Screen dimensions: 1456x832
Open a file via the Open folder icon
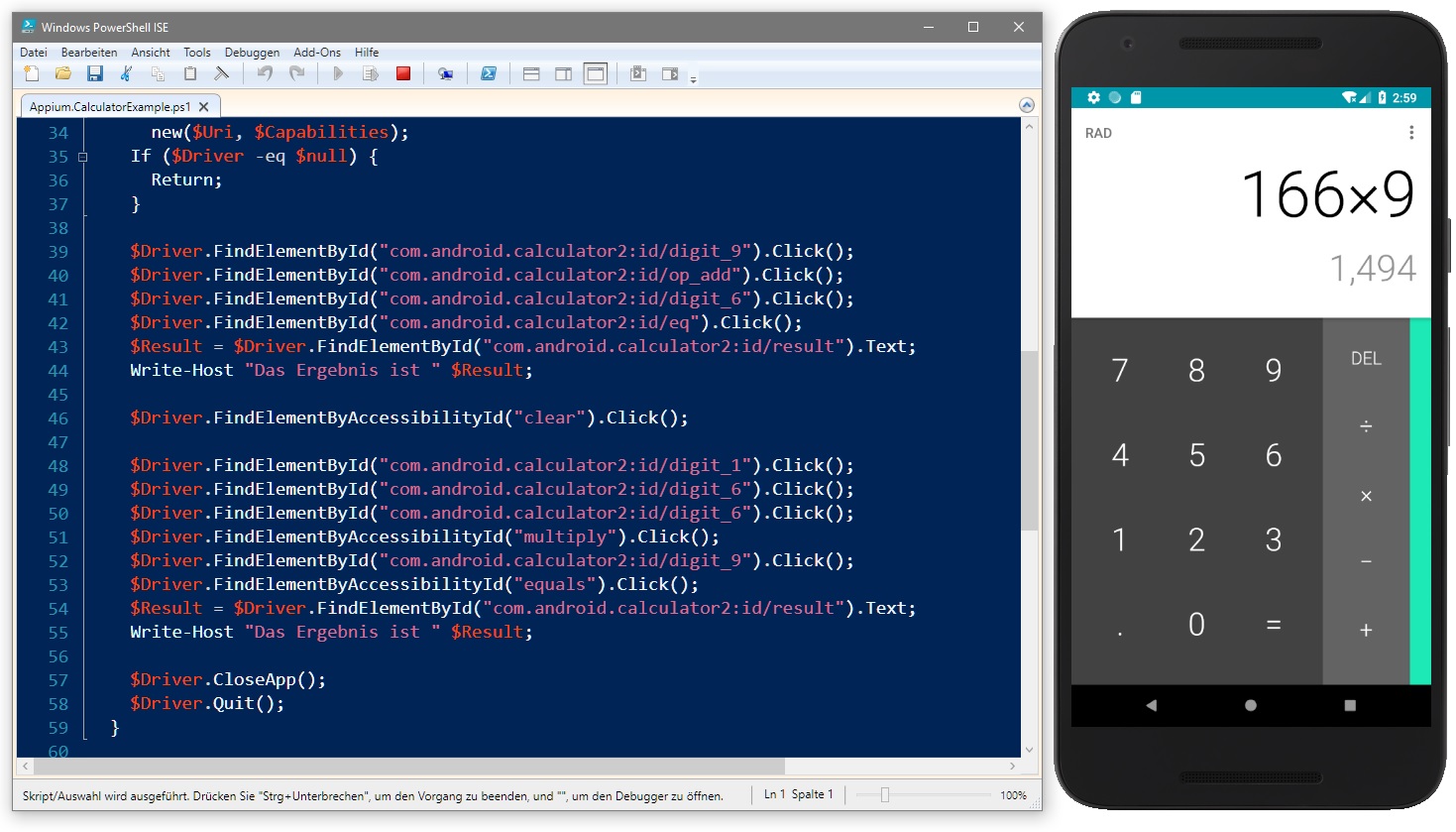click(62, 73)
